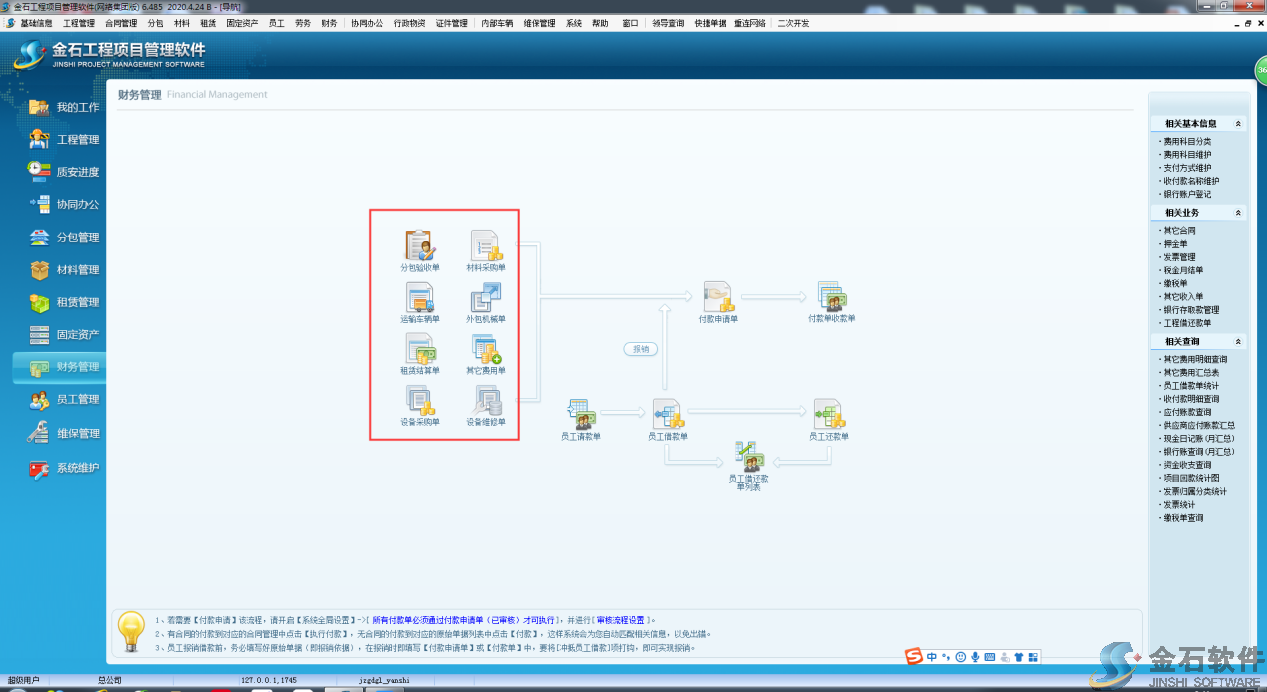Collapse the 相关业务 panel section
1267x692 pixels.
1238,213
